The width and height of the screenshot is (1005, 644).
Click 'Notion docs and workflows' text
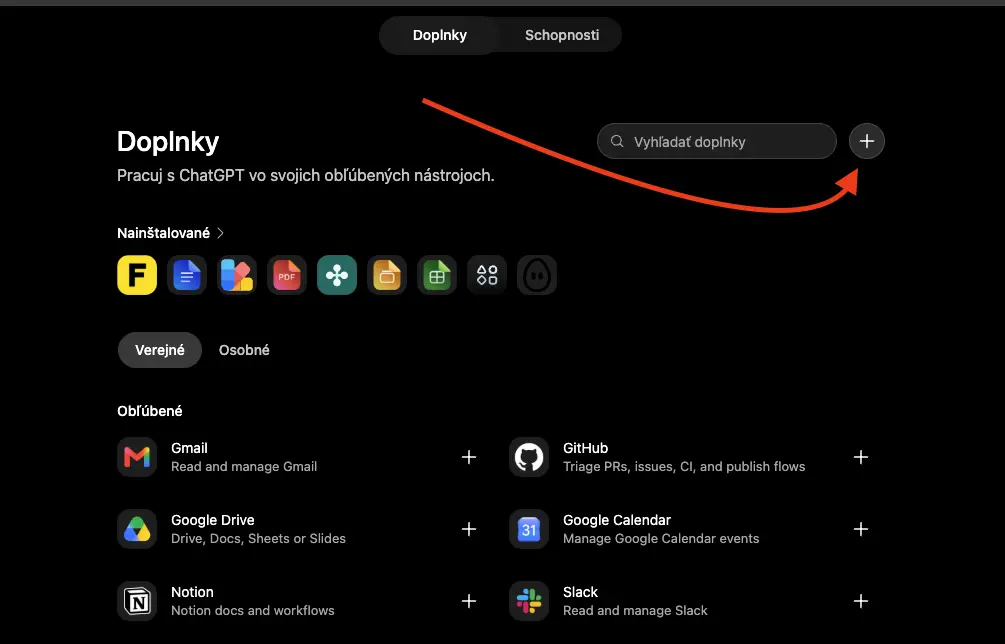coord(253,611)
